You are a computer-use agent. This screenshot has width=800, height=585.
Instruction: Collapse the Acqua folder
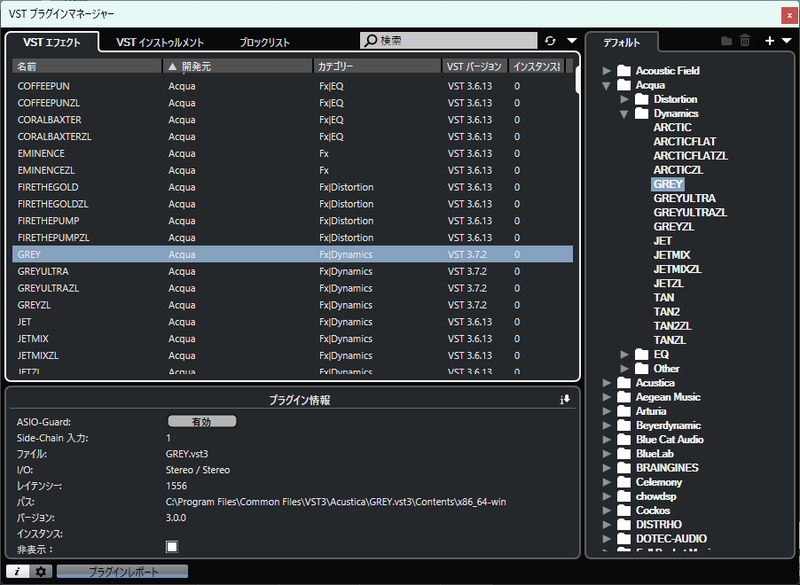coord(607,85)
